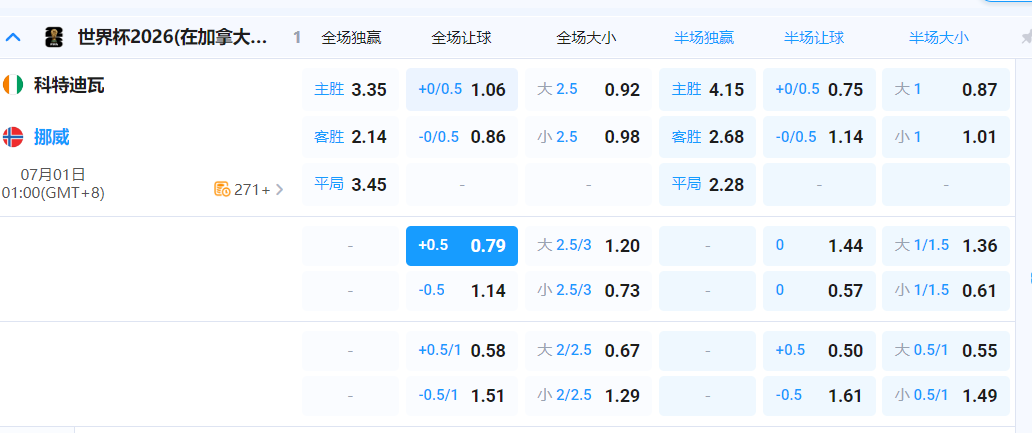Select half-time handicap 0 at 1.44
Viewport: 1032px width, 433px height.
coord(819,246)
